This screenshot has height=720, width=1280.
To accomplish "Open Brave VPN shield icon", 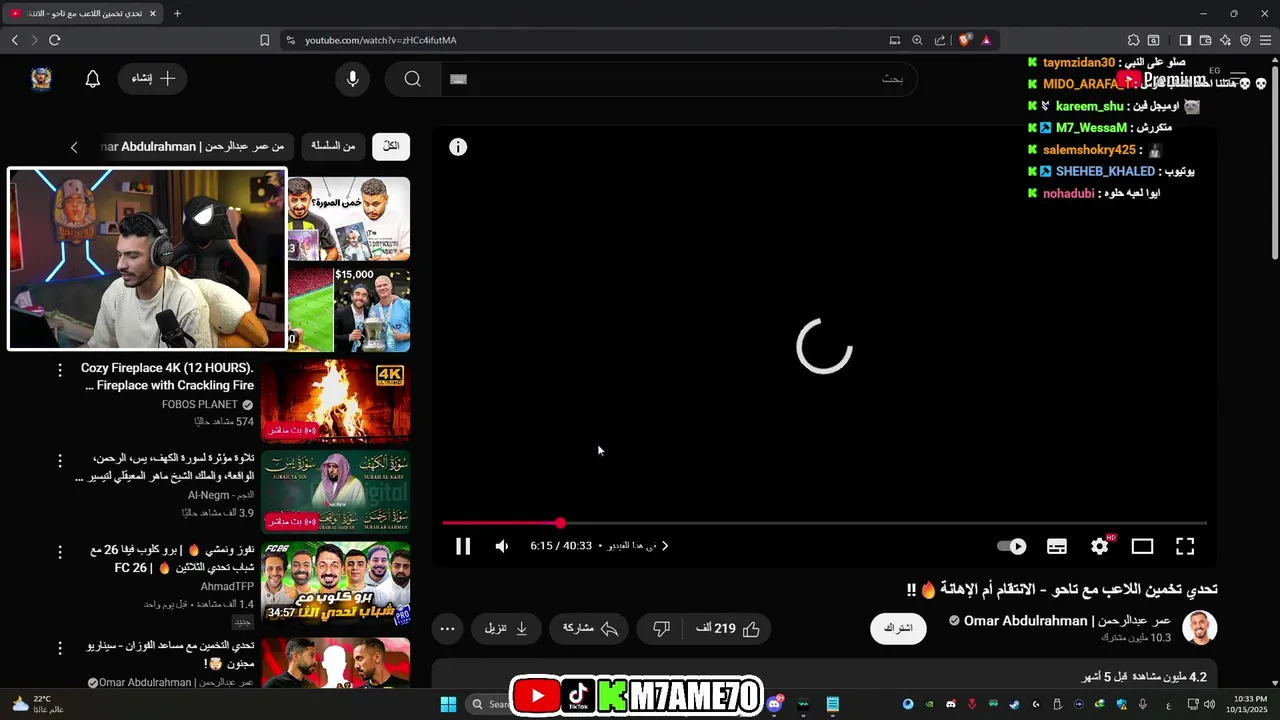I will (1245, 40).
